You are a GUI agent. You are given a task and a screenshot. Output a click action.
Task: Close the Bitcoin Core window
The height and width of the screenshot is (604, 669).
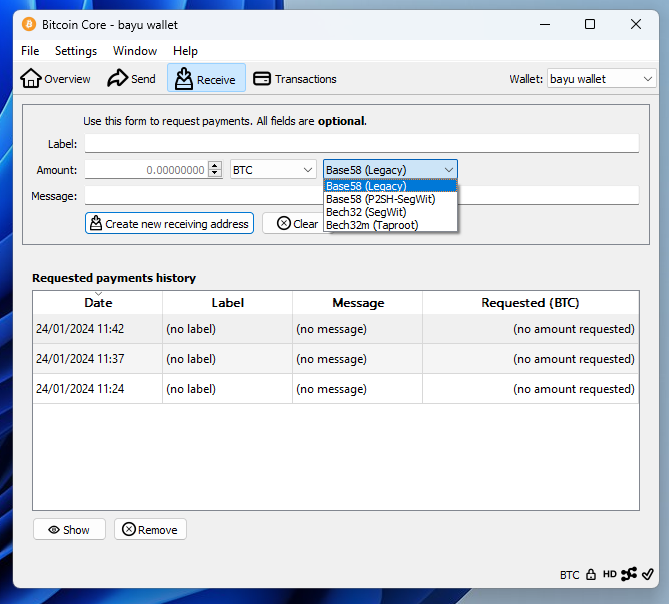coord(636,24)
